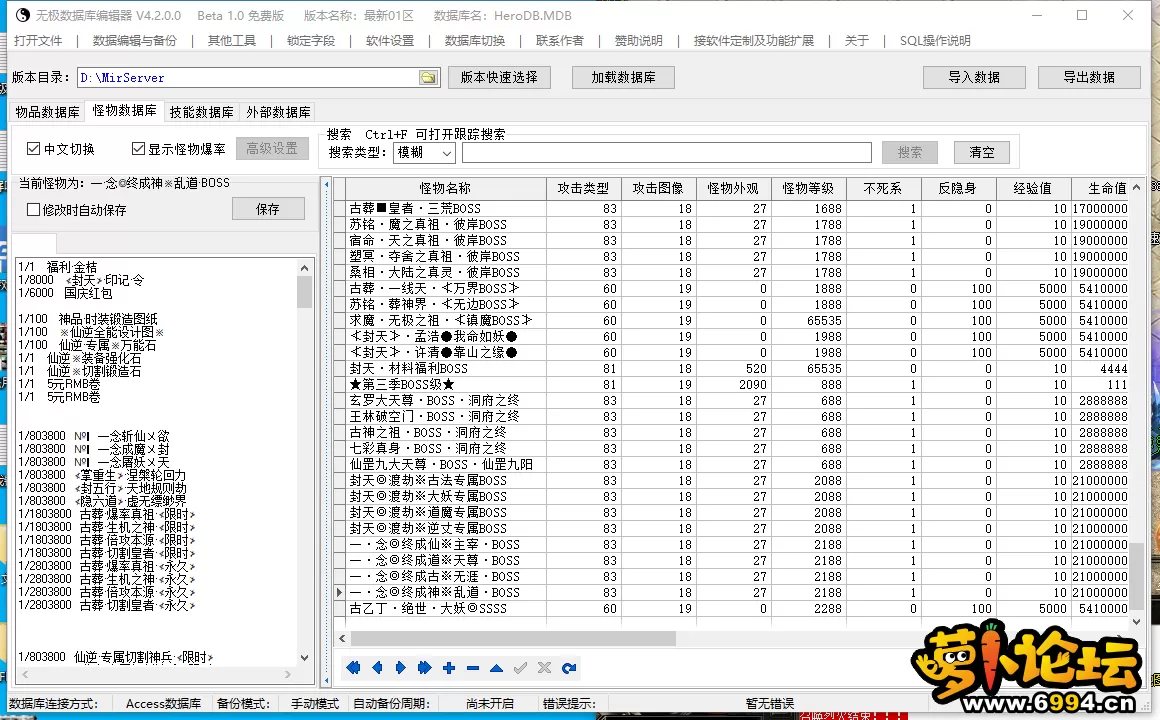Click drop entry 1/1 福利金桔
The width and height of the screenshot is (1160, 720).
[58, 267]
